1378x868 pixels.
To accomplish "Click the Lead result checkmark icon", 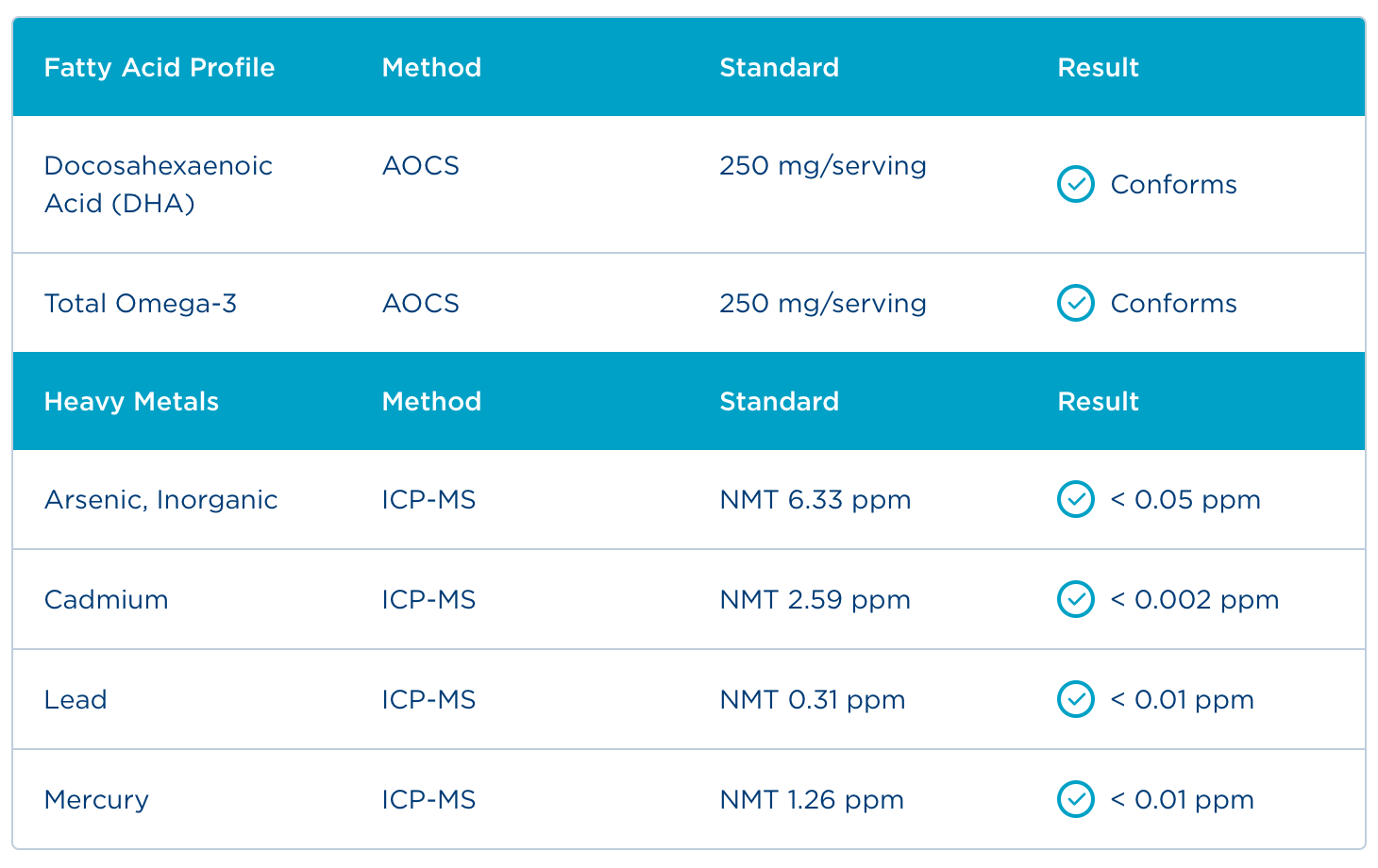I will 1075,699.
